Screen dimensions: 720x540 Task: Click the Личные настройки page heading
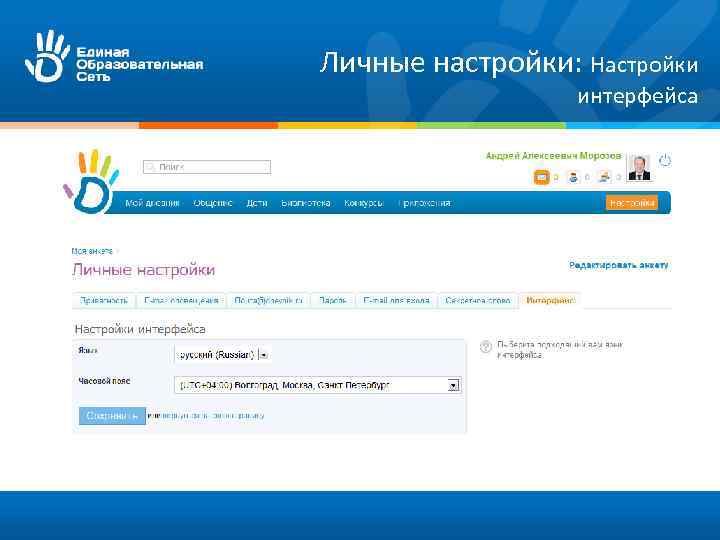(x=143, y=270)
